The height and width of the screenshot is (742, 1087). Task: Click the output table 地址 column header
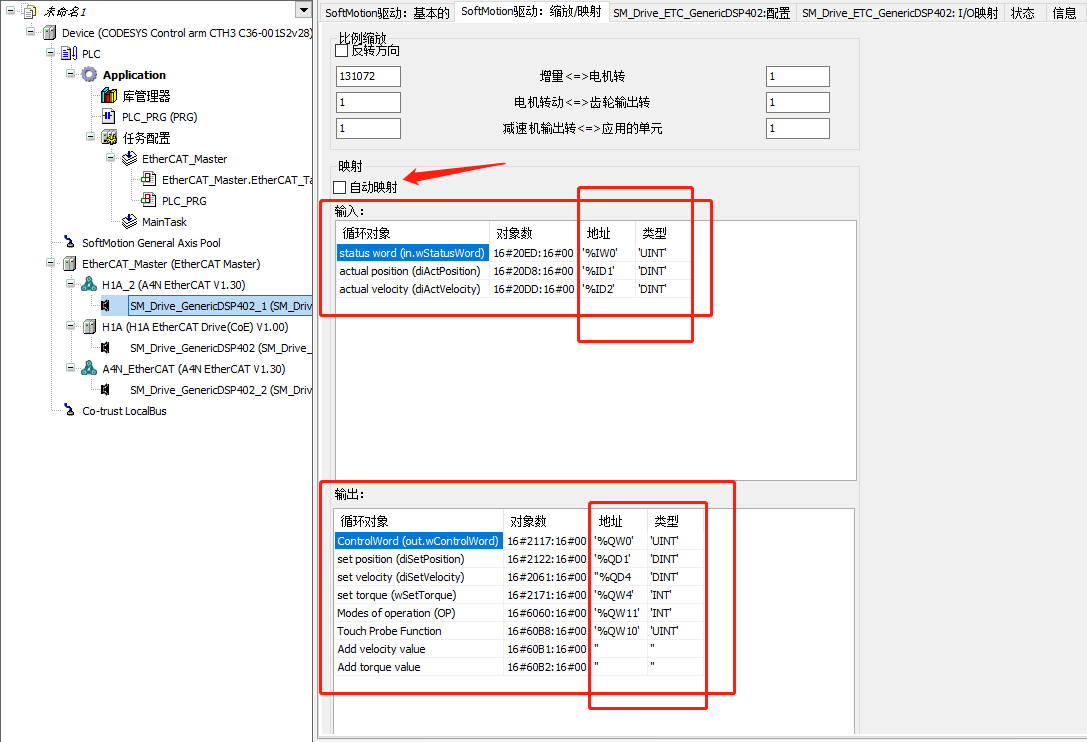[618, 521]
